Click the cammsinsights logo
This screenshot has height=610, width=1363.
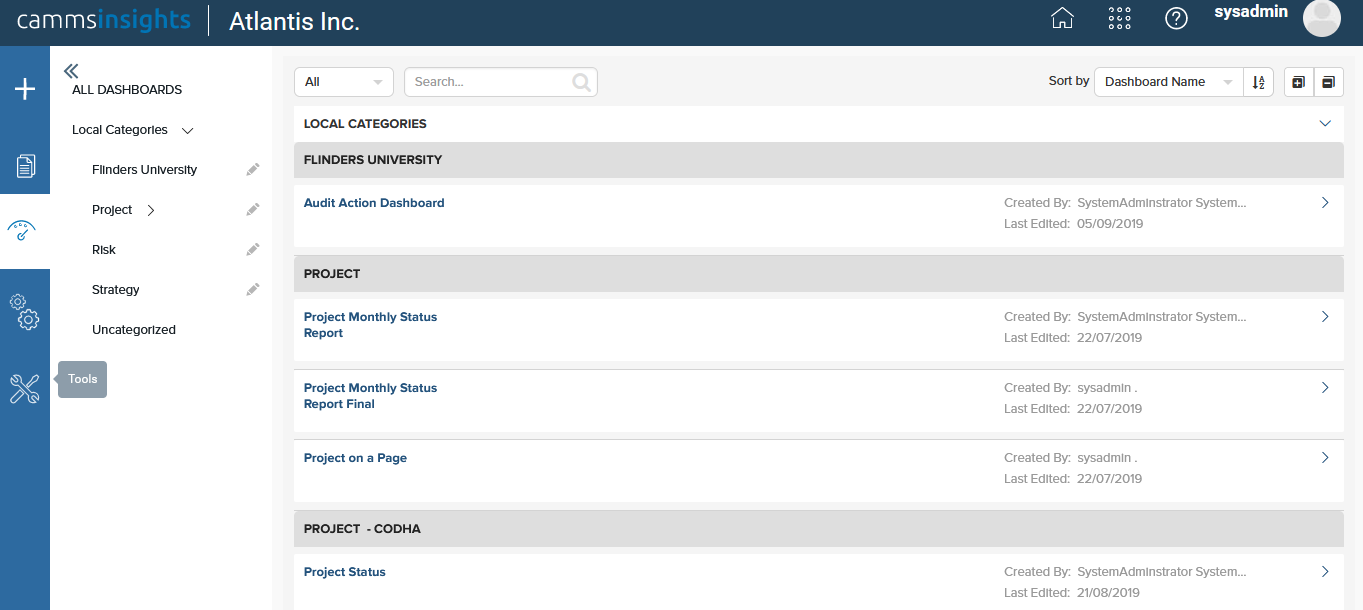click(104, 20)
